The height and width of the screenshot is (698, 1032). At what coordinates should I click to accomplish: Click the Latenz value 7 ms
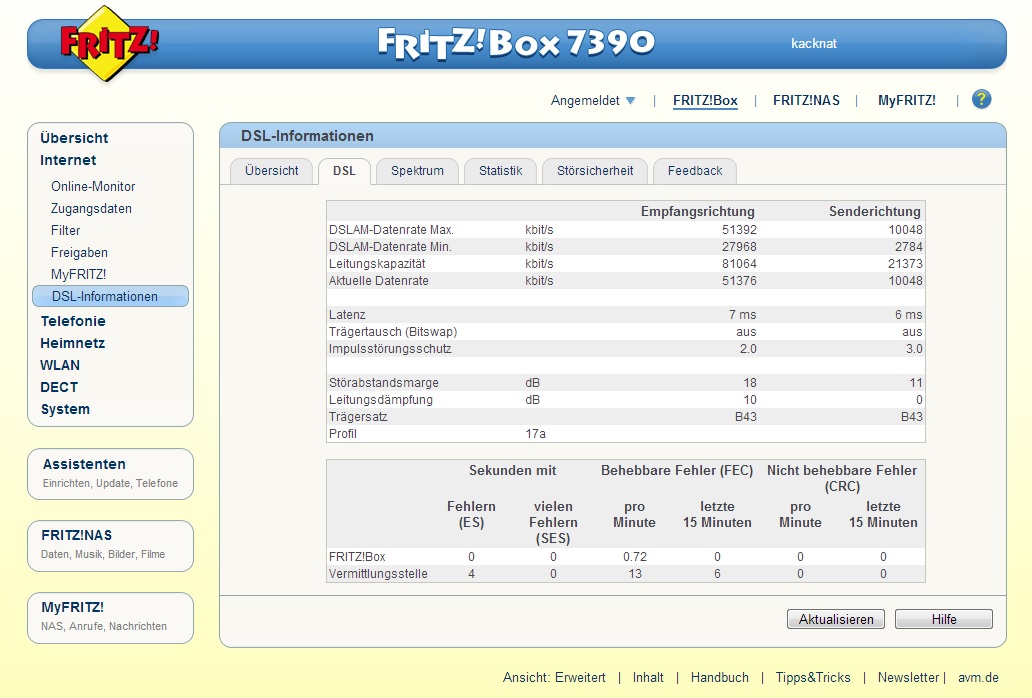pos(742,315)
